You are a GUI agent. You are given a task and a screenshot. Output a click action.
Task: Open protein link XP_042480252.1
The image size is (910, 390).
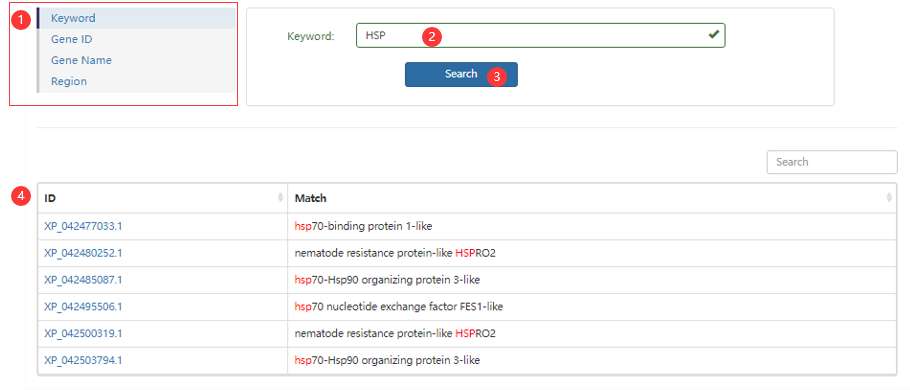[x=83, y=253]
